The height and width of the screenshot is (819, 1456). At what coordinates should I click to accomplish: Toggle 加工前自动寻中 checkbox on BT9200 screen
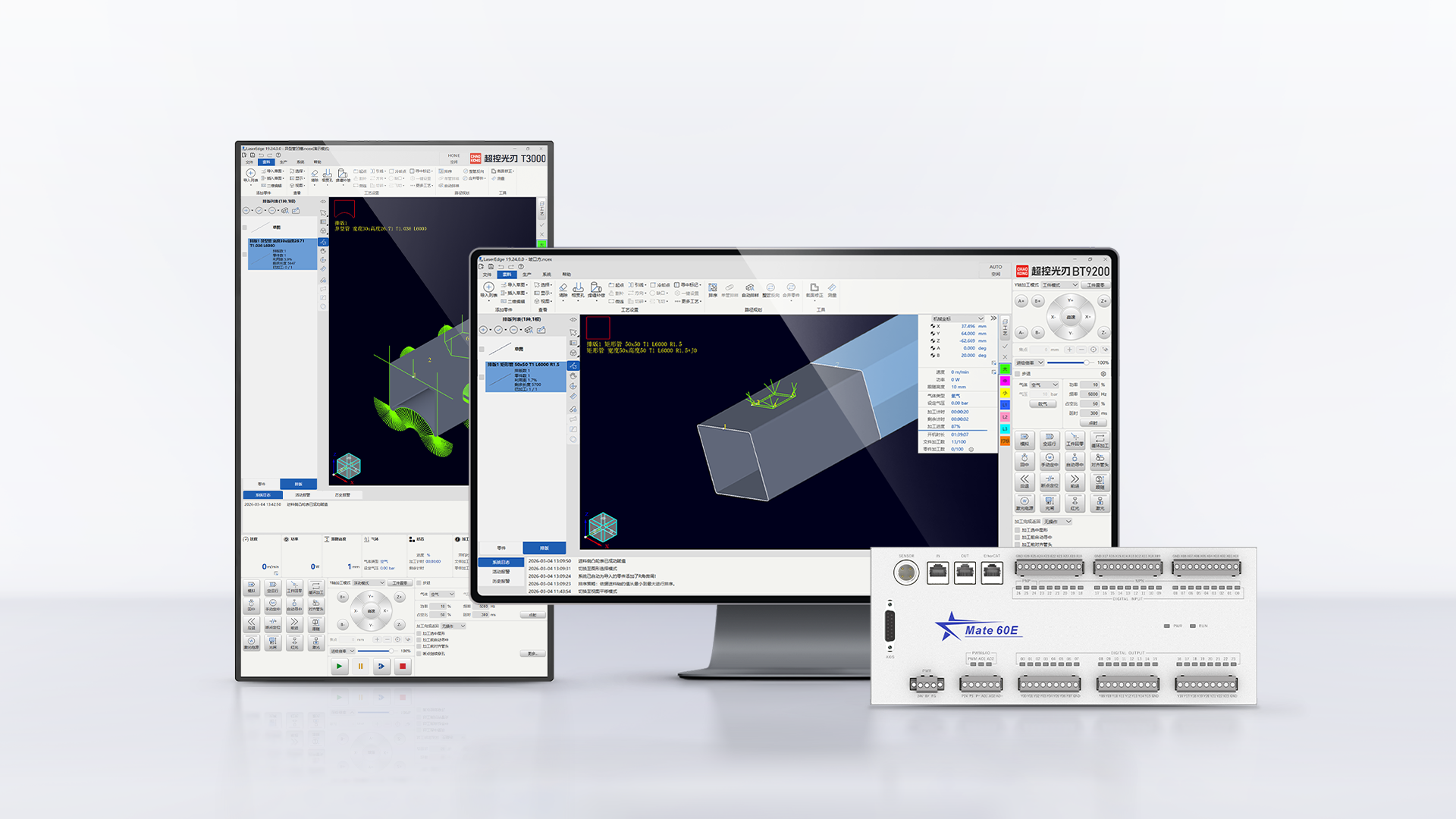[x=1018, y=537]
